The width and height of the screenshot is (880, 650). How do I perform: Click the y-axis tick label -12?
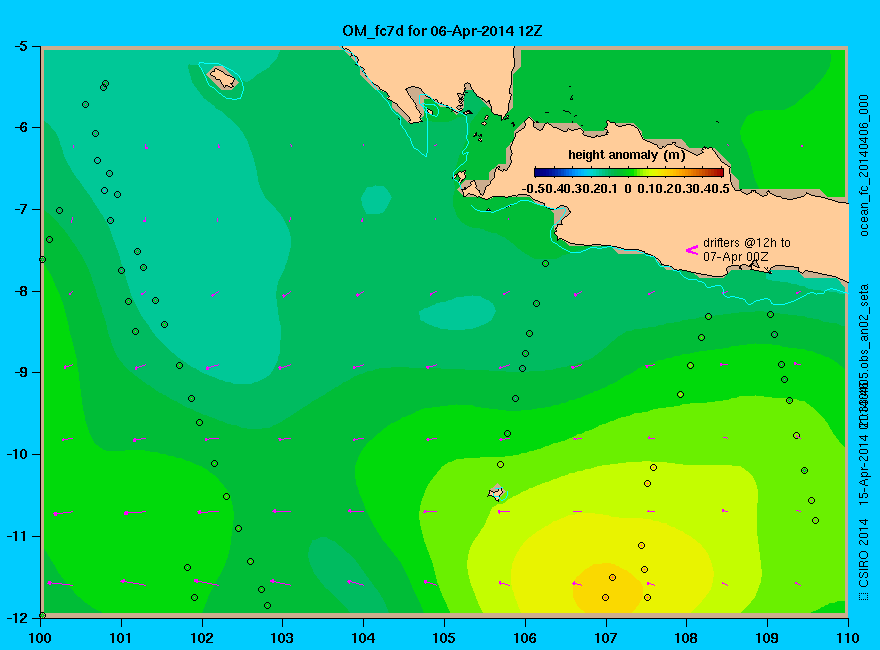[16, 617]
